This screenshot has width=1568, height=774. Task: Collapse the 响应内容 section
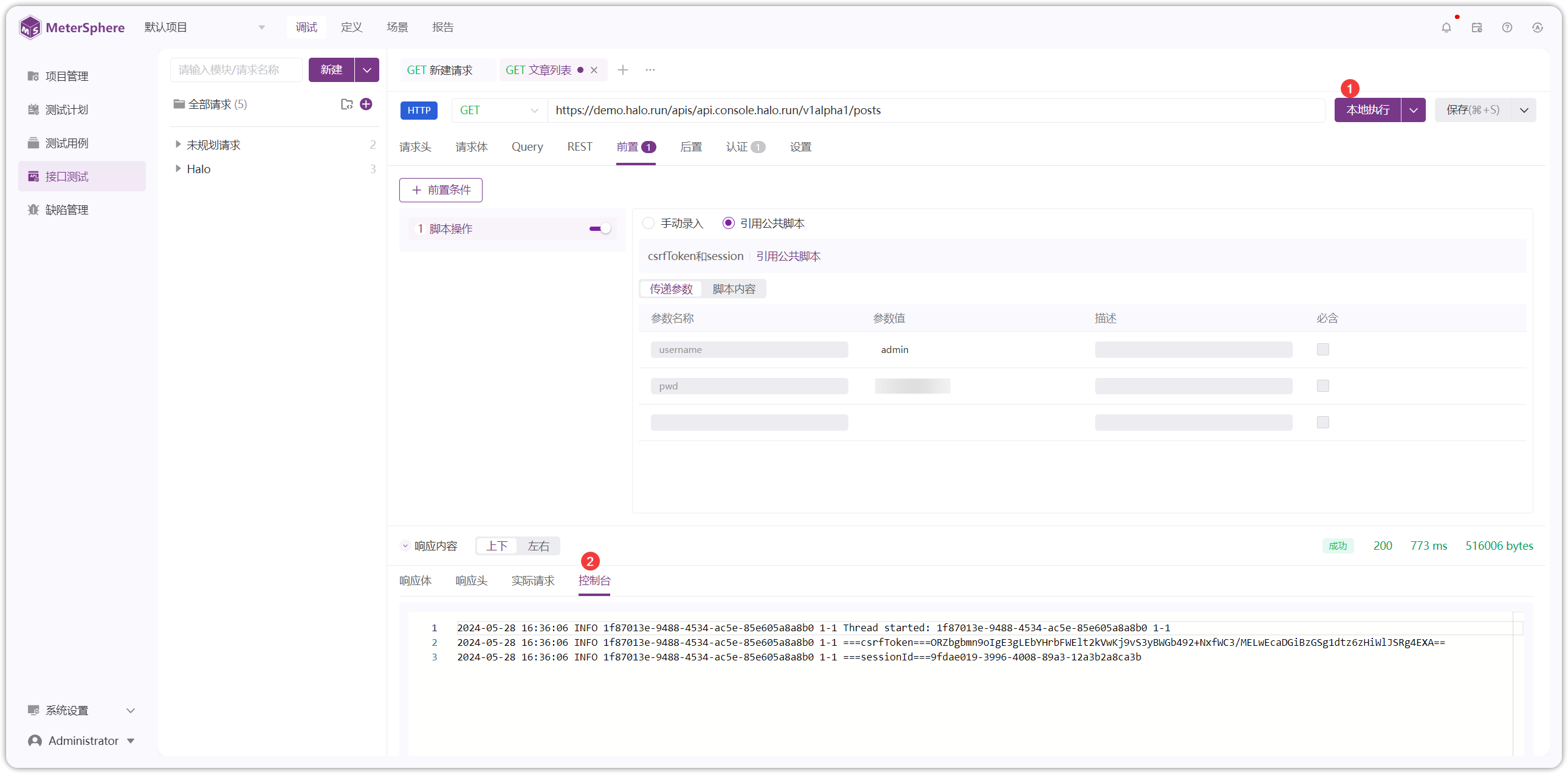(405, 546)
